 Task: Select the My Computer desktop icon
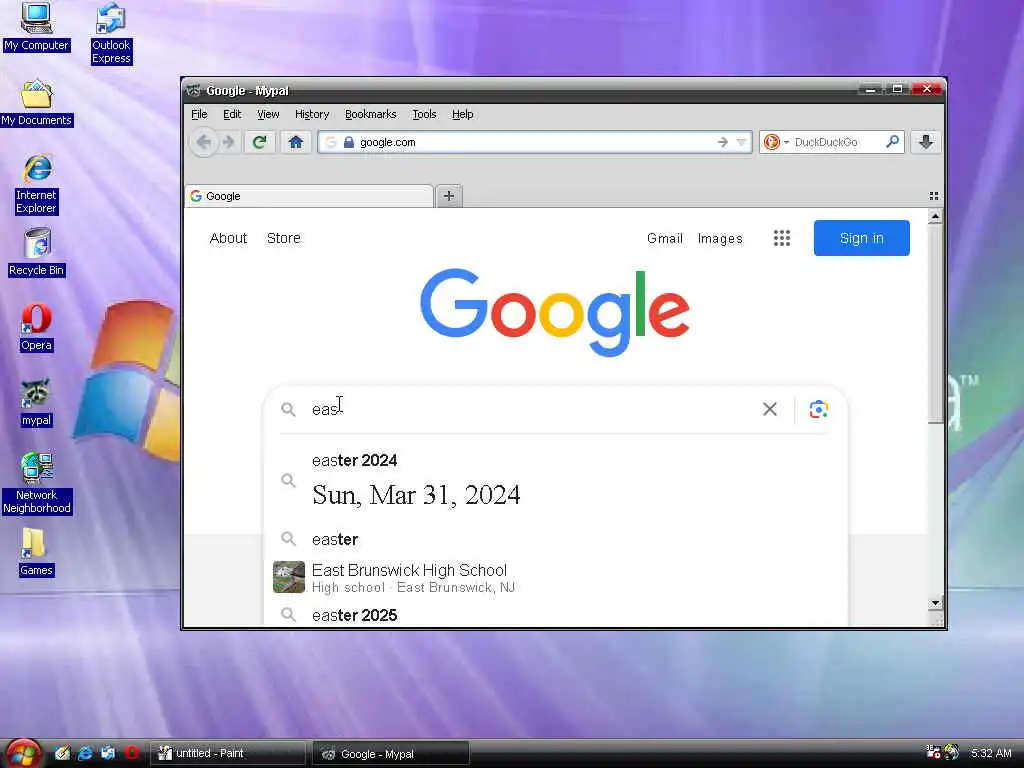click(36, 27)
